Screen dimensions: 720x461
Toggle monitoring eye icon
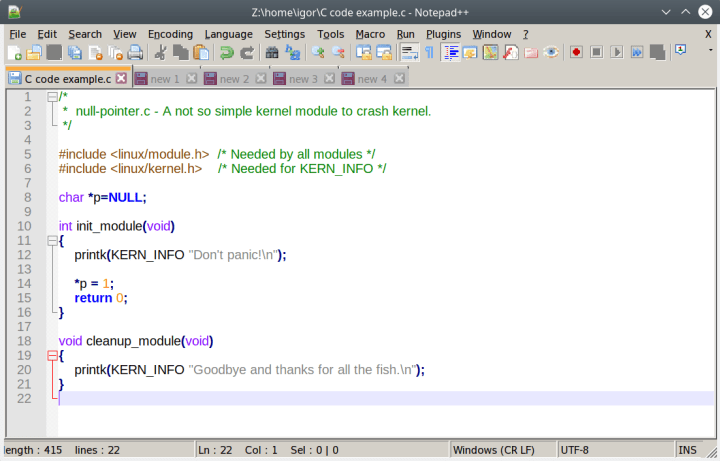pyautogui.click(x=551, y=52)
